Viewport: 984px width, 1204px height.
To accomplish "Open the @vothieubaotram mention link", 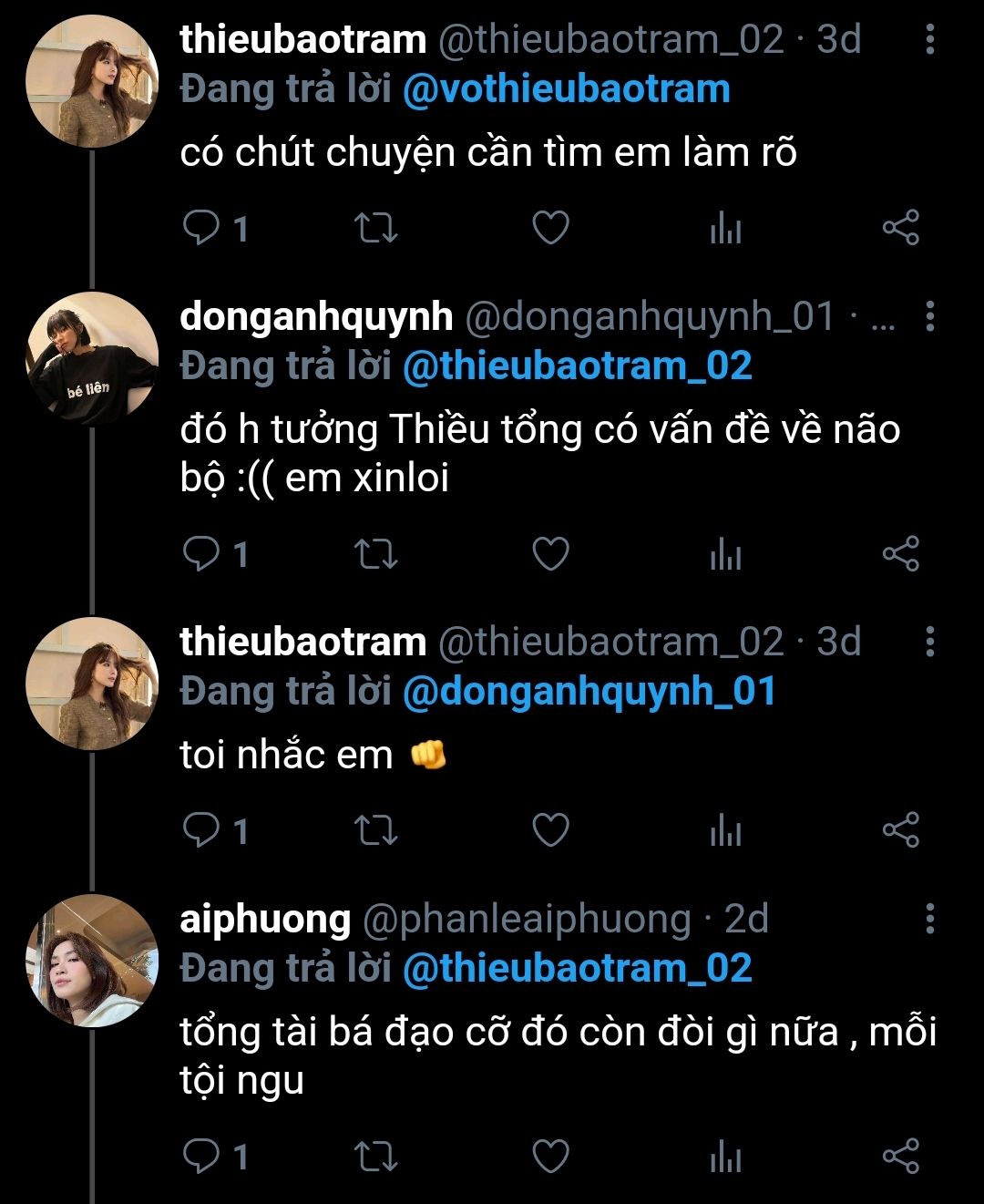I will coord(566,89).
